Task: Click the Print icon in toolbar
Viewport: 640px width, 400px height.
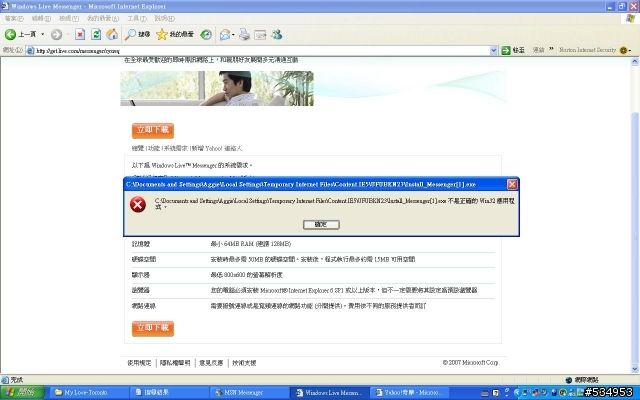Action: 244,35
